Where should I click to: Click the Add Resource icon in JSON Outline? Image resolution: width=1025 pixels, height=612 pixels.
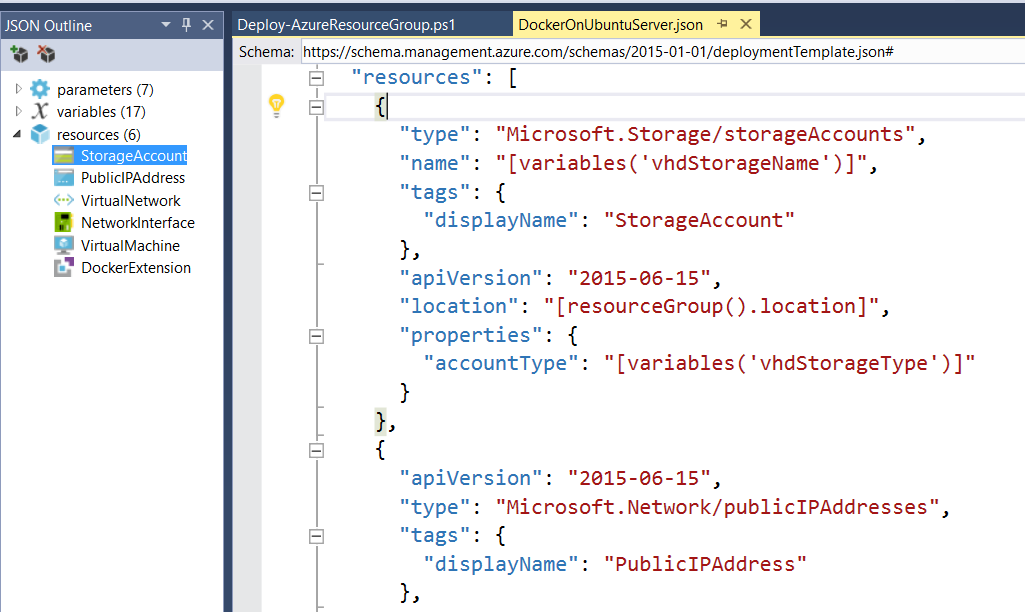click(18, 54)
